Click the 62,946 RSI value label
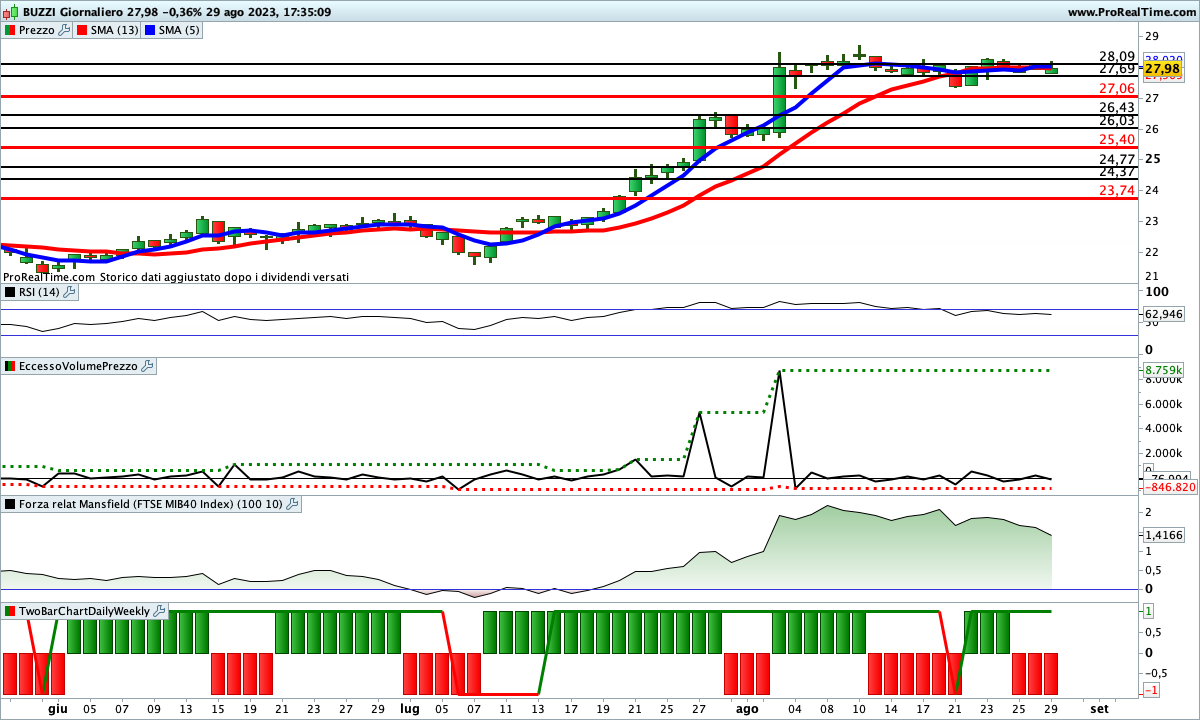This screenshot has height=720, width=1200. coord(1162,314)
